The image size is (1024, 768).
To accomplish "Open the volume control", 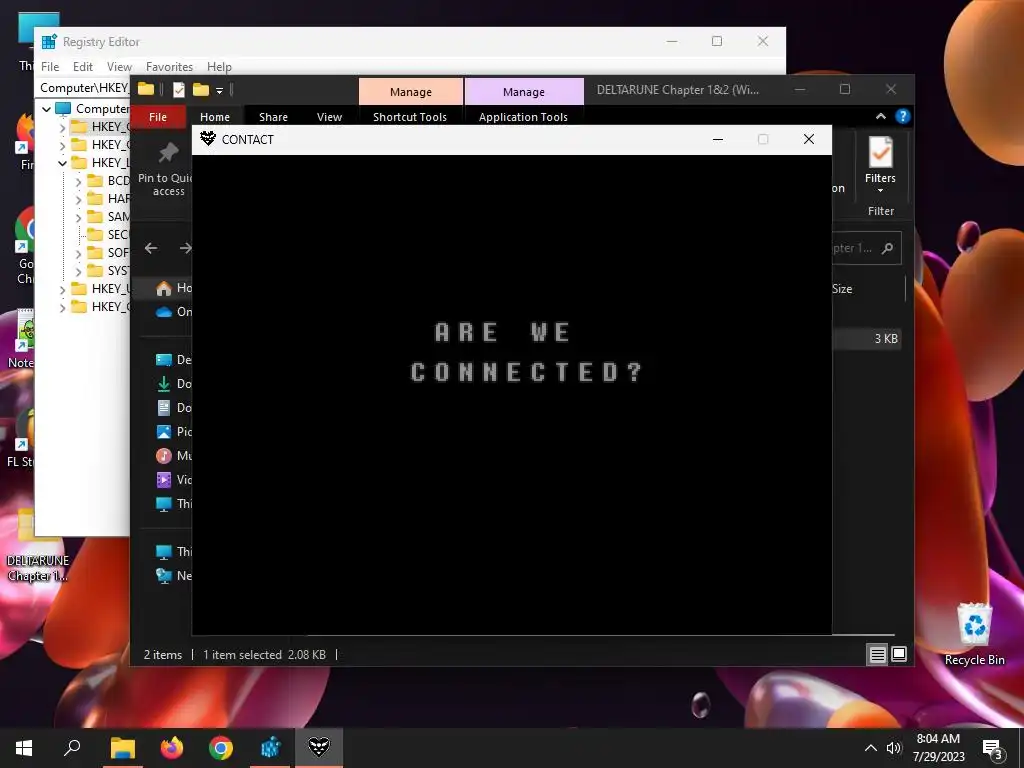I will point(893,748).
